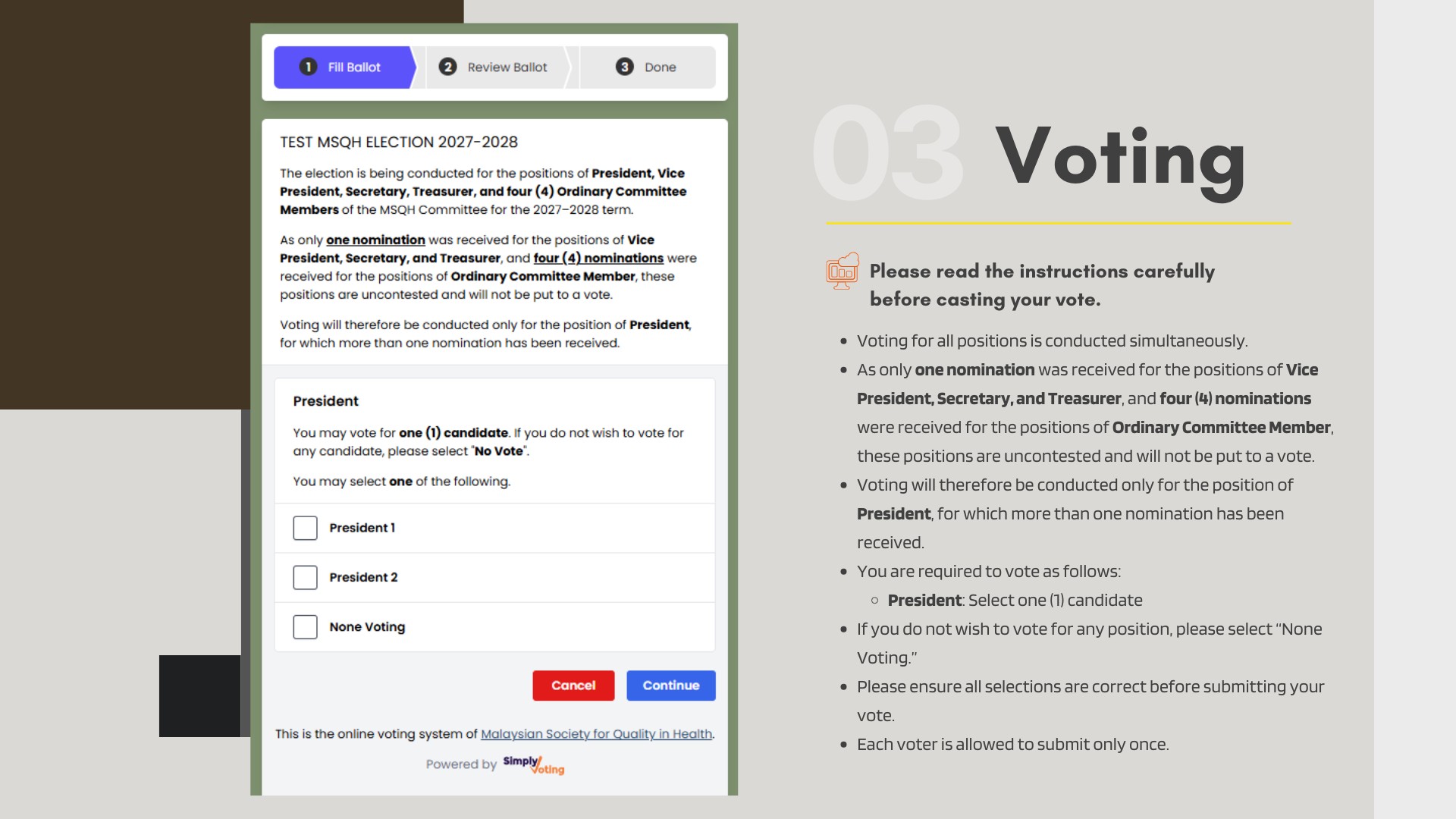Click the step 3 number badge
Screen dimensions: 1456x819
(624, 67)
